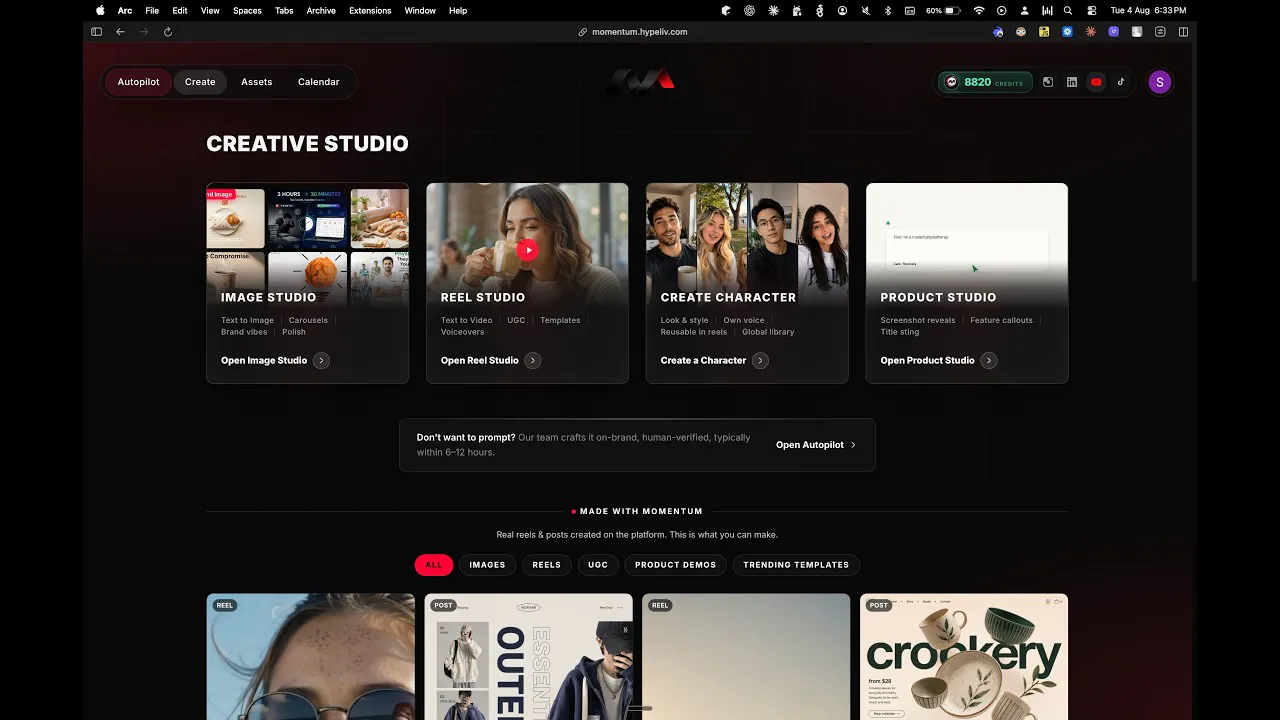Viewport: 1280px width, 720px height.
Task: Select the YouTube account icon
Action: (x=1096, y=82)
